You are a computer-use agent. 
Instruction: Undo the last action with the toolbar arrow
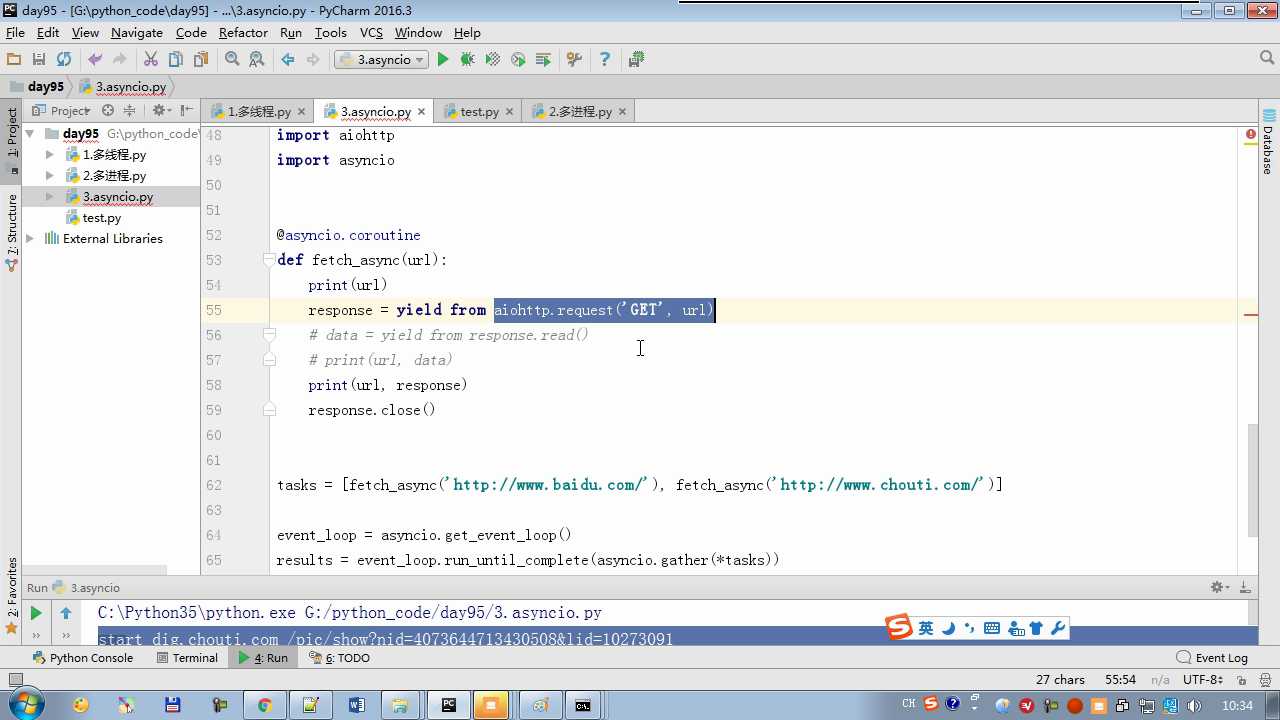(x=95, y=60)
